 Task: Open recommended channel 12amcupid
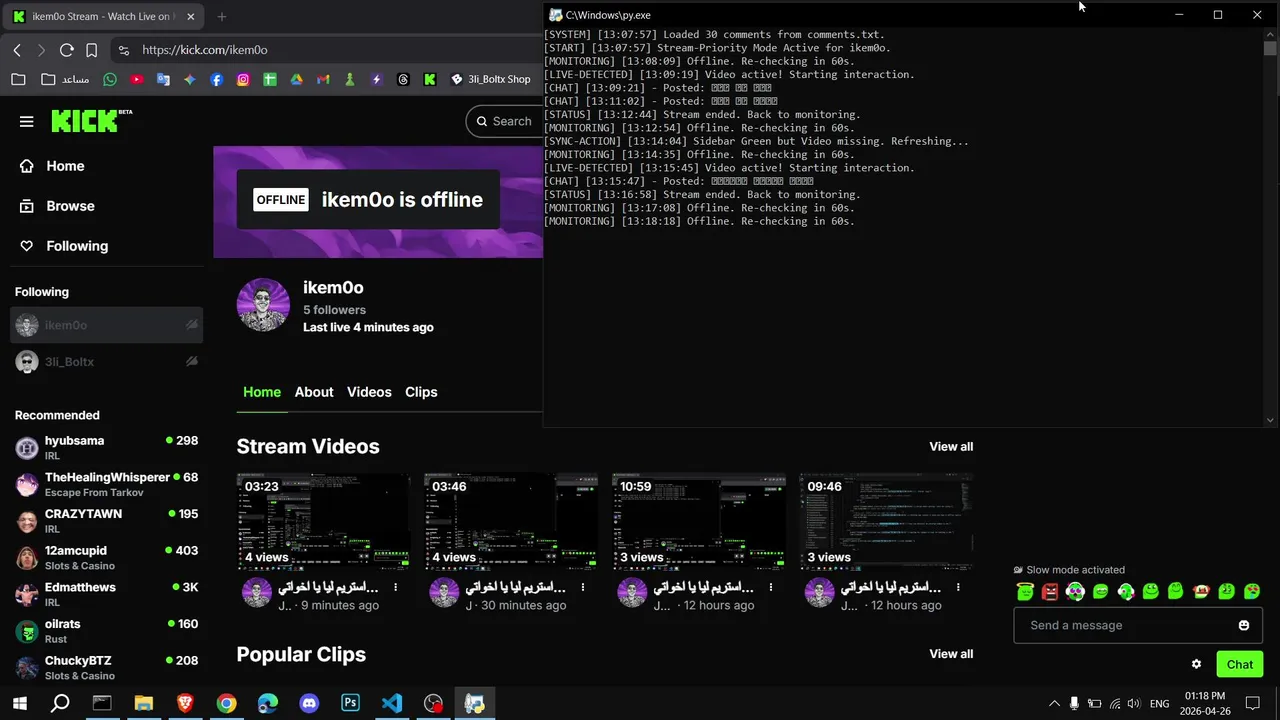[x=106, y=558]
